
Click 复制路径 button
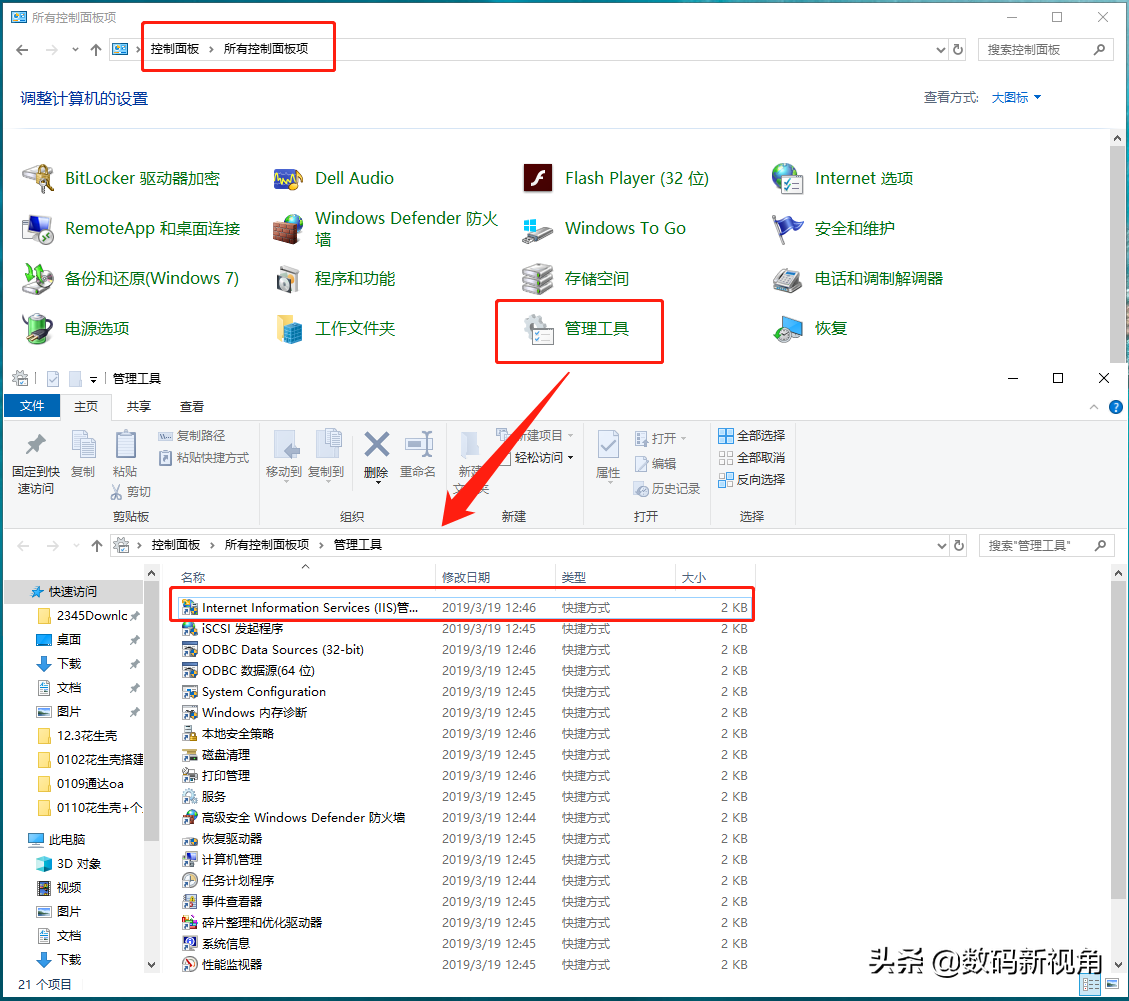coord(192,436)
